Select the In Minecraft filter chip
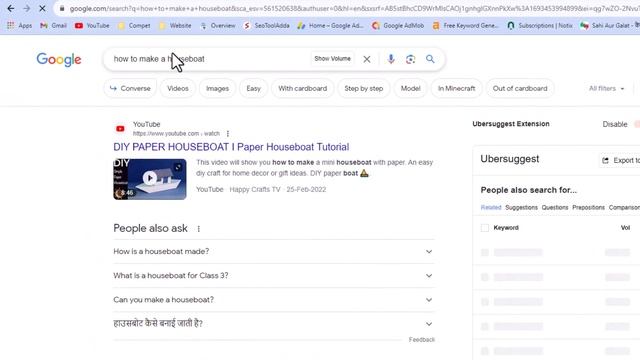Screen dimensions: 640x360 click(457, 89)
